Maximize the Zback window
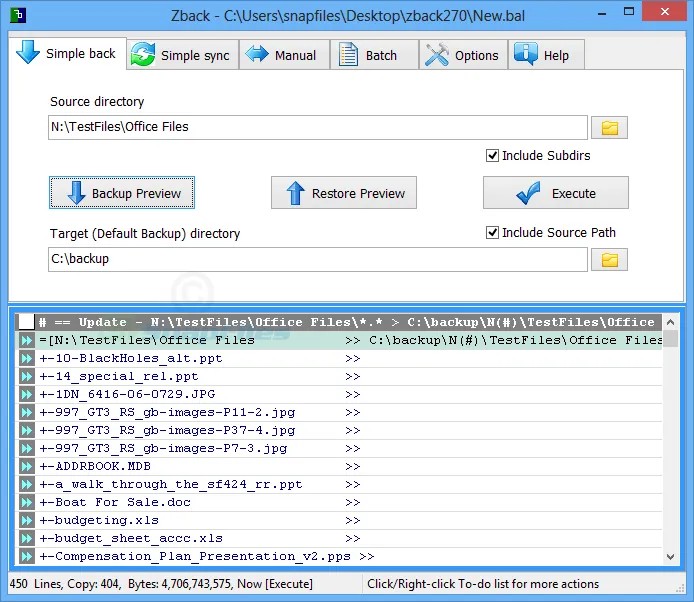This screenshot has height=602, width=694. pyautogui.click(x=629, y=12)
